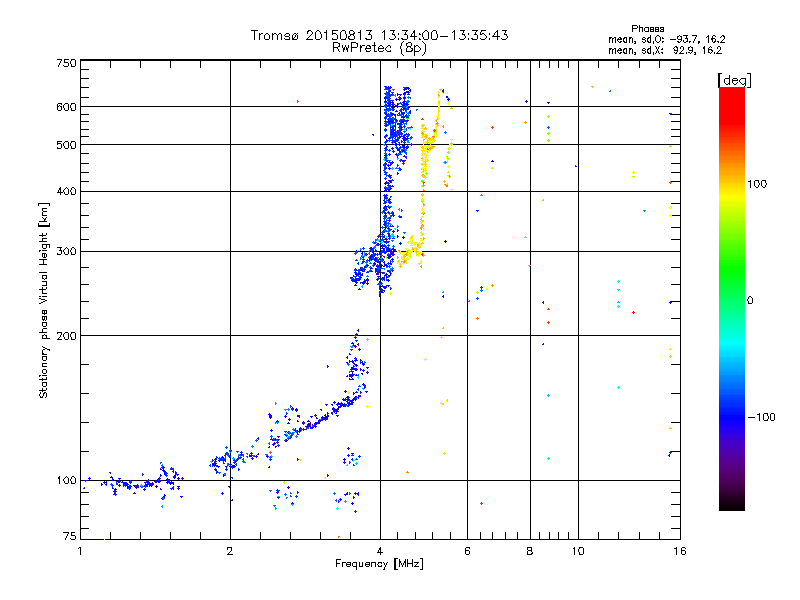The width and height of the screenshot is (800, 600).
Task: Click the "Phases" heading at top right
Action: pyautogui.click(x=647, y=29)
